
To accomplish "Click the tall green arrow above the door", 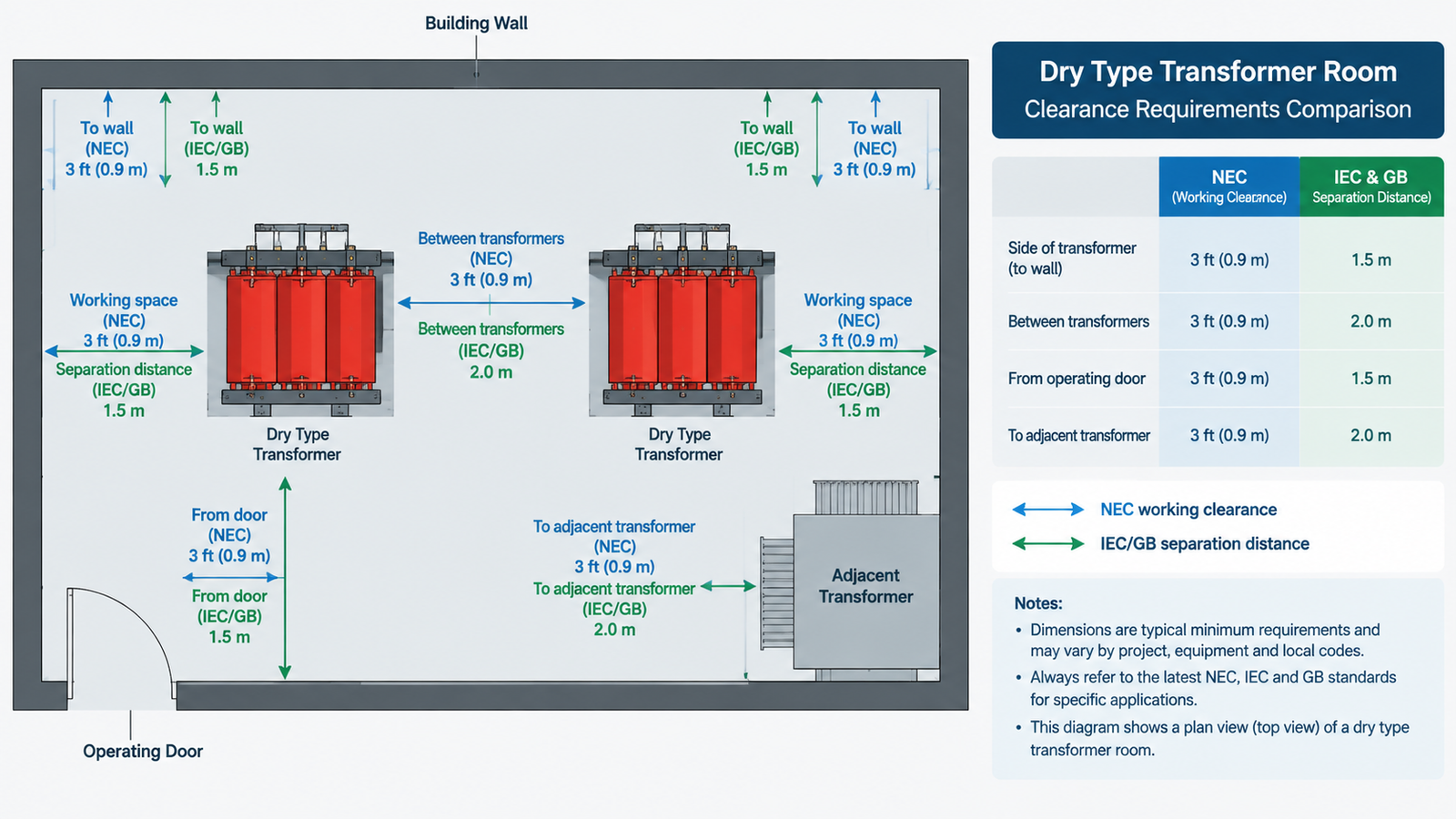I will click(285, 579).
